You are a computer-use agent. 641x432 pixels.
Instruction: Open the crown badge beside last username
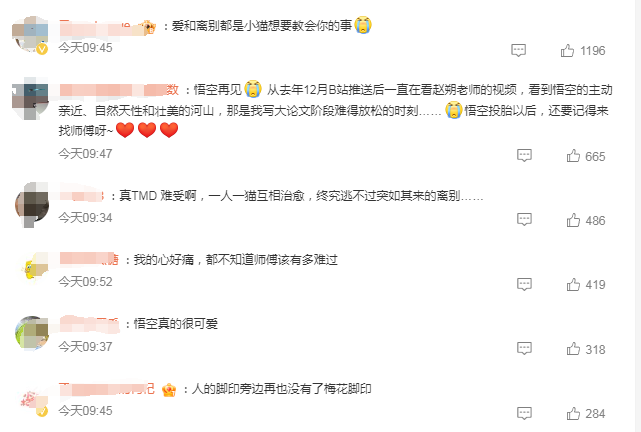click(168, 389)
